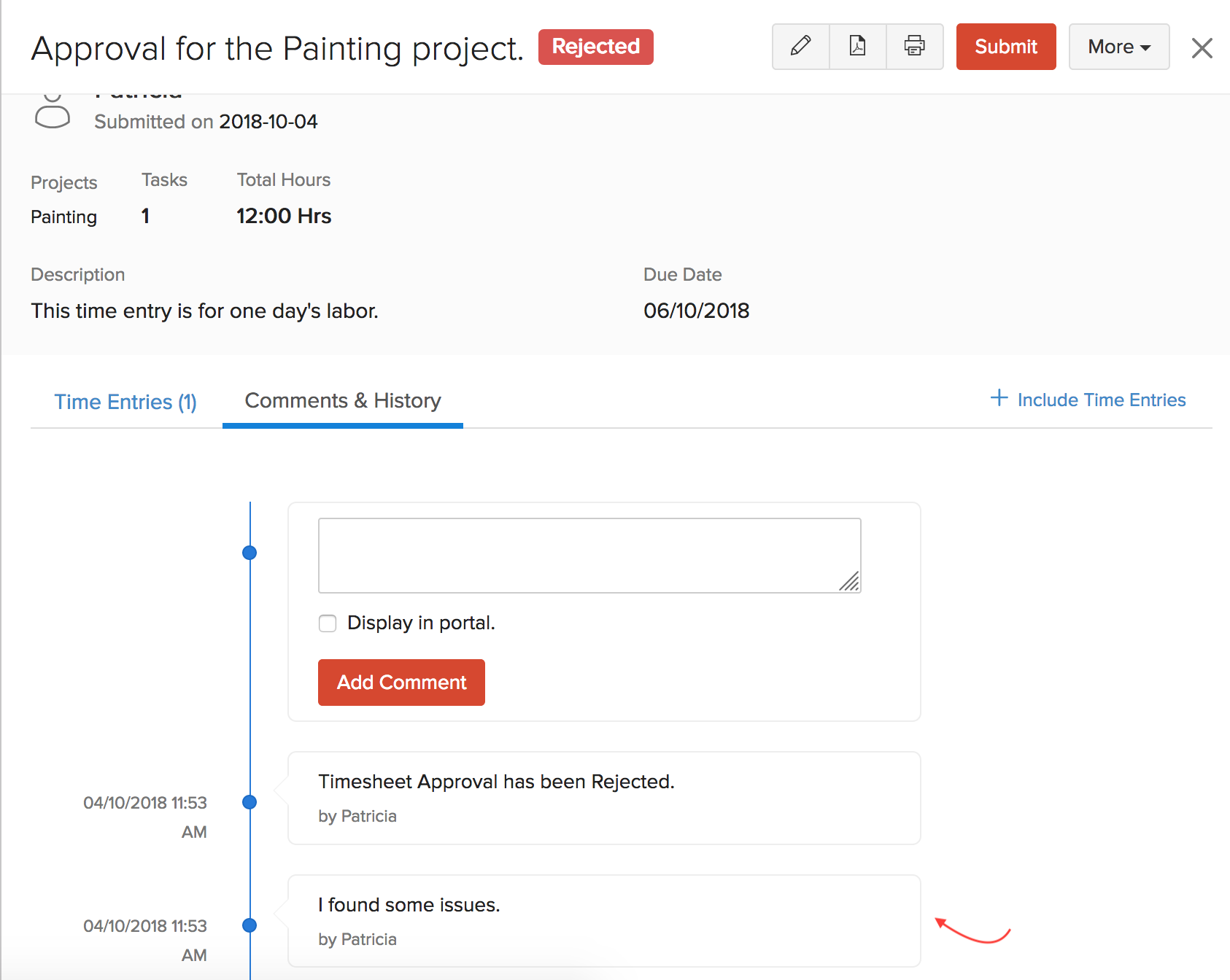Click the Add Comment button
This screenshot has width=1230, height=980.
click(401, 682)
